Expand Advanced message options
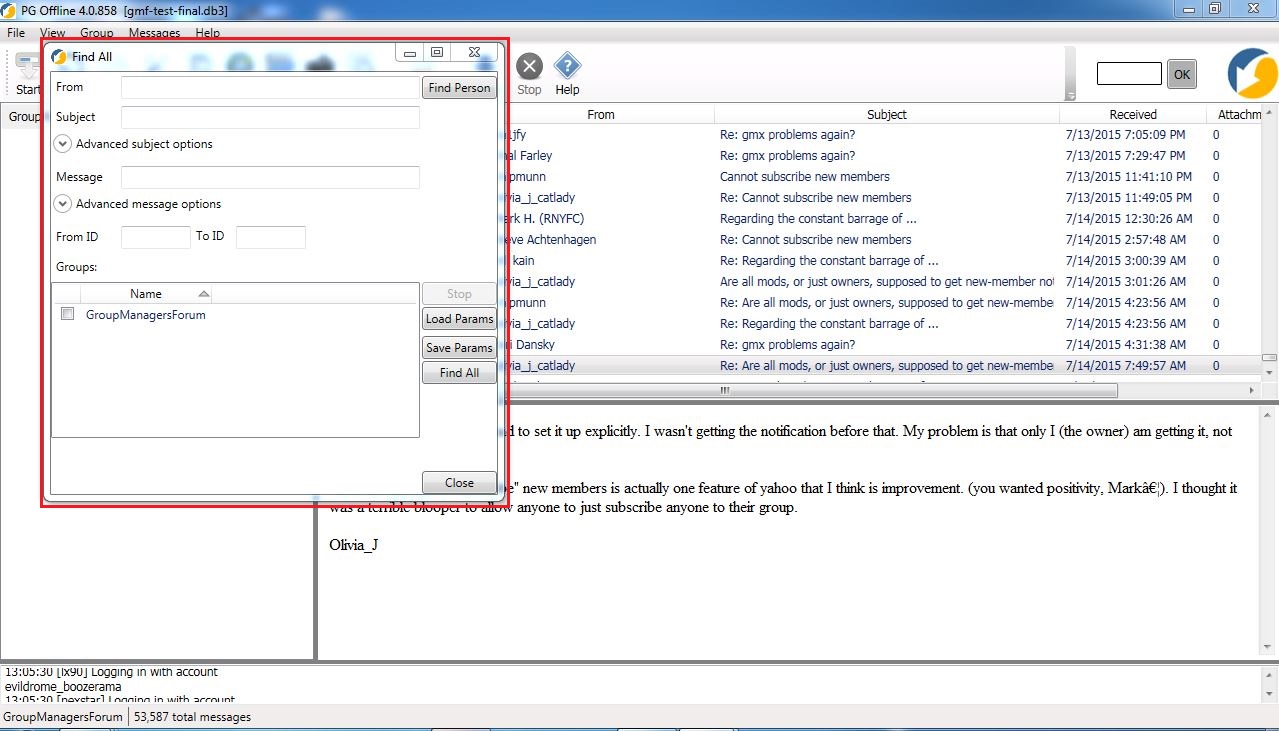This screenshot has width=1279, height=731. coord(63,204)
